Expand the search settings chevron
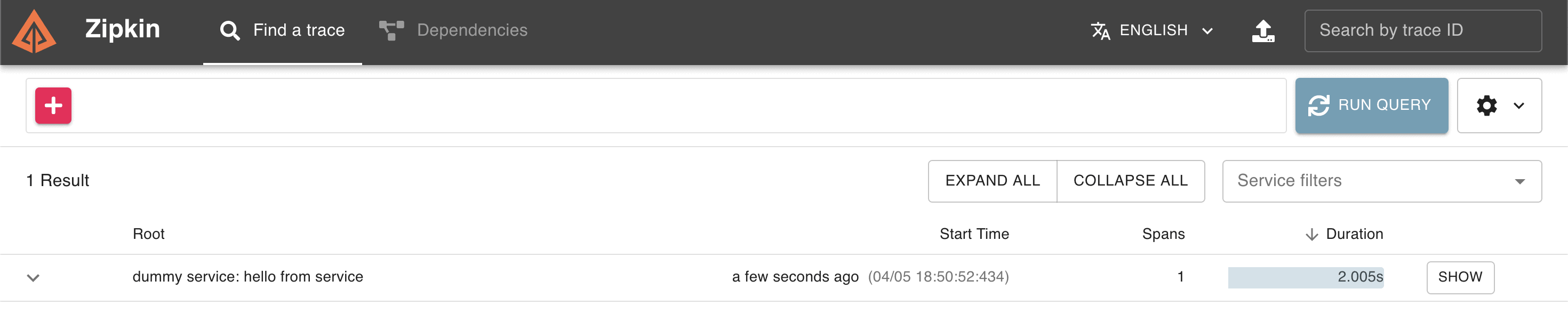 click(x=1519, y=106)
